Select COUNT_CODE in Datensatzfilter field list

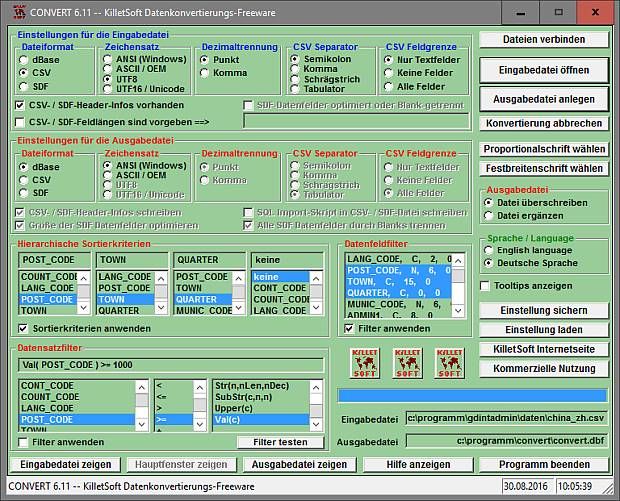77,397
